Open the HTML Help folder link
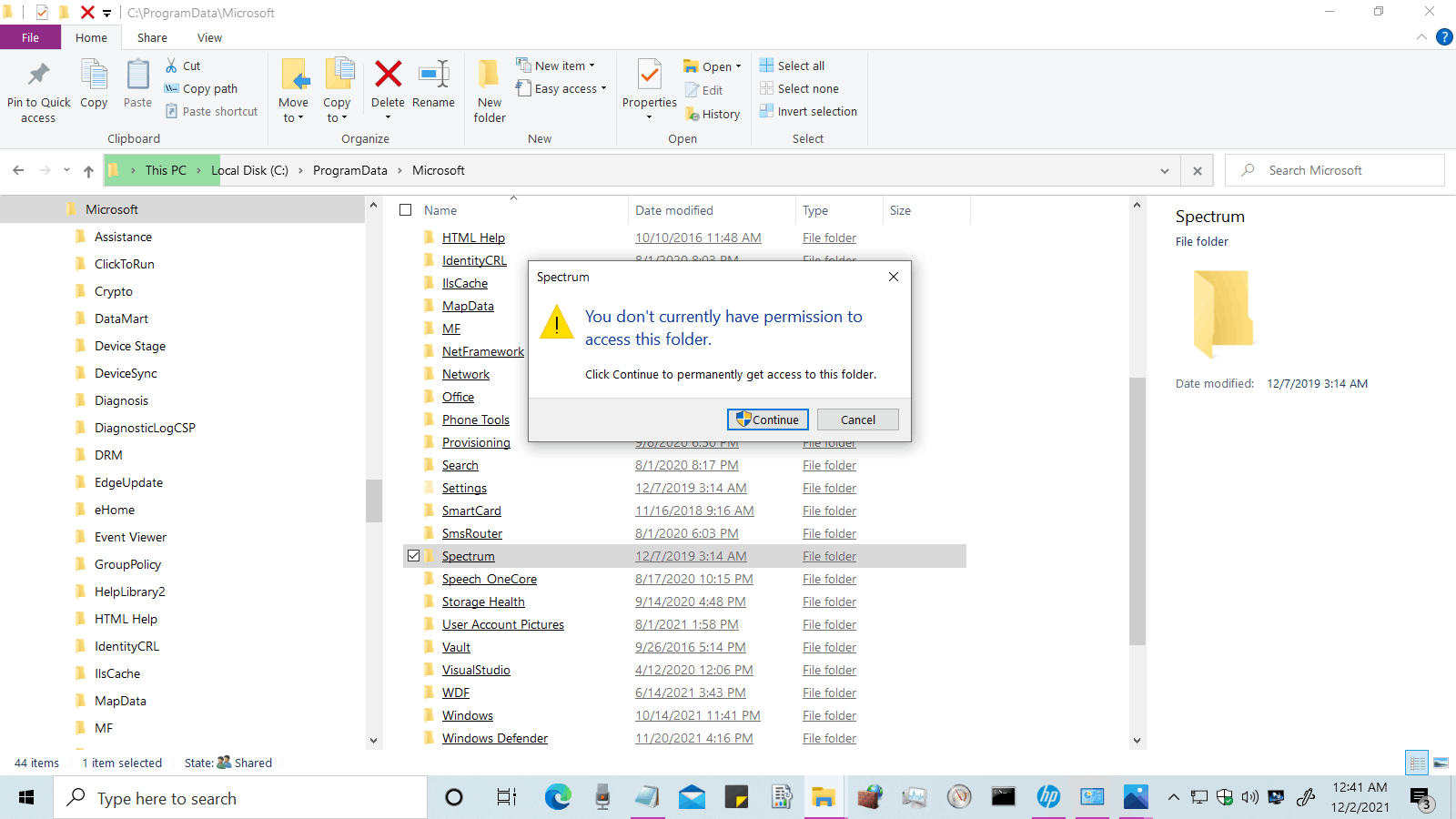 (x=473, y=238)
